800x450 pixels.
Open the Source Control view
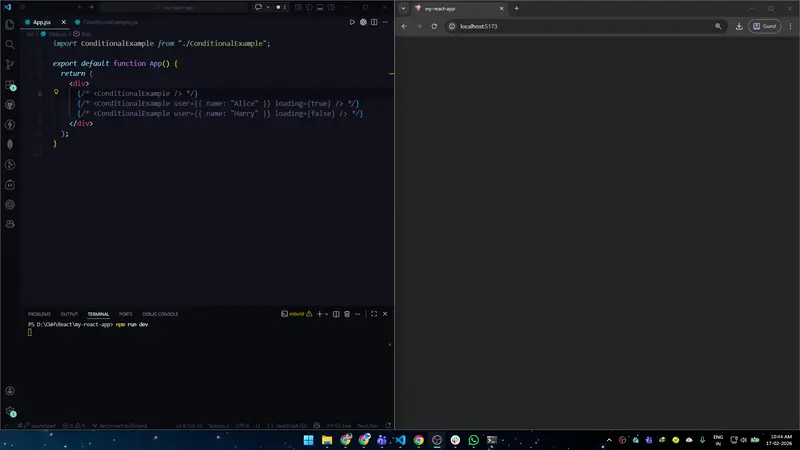10,64
